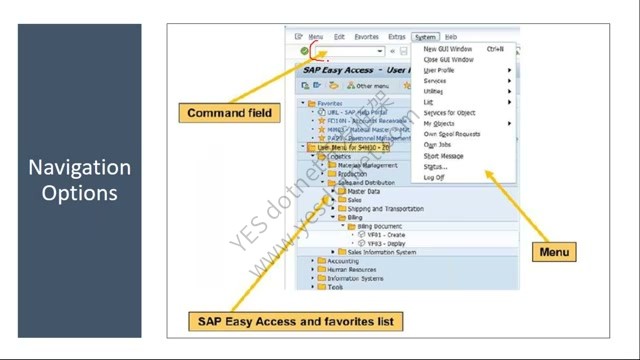Collapse the Logistics node arrow
This screenshot has width=640, height=360.
(x=313, y=156)
